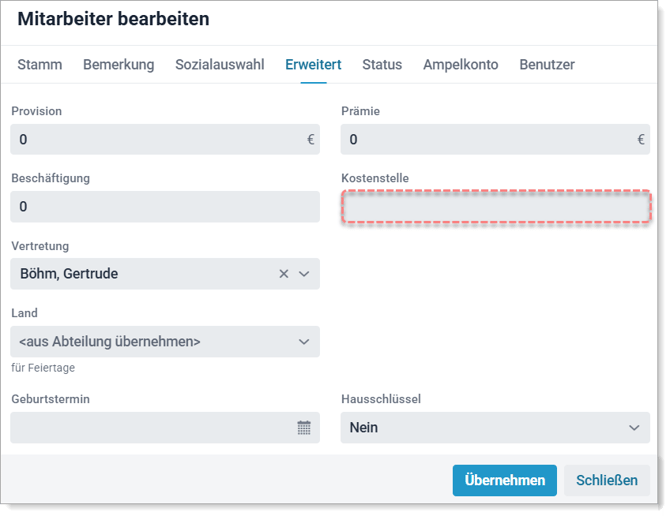Click the Schließen button
This screenshot has width=670, height=516.
pyautogui.click(x=607, y=480)
